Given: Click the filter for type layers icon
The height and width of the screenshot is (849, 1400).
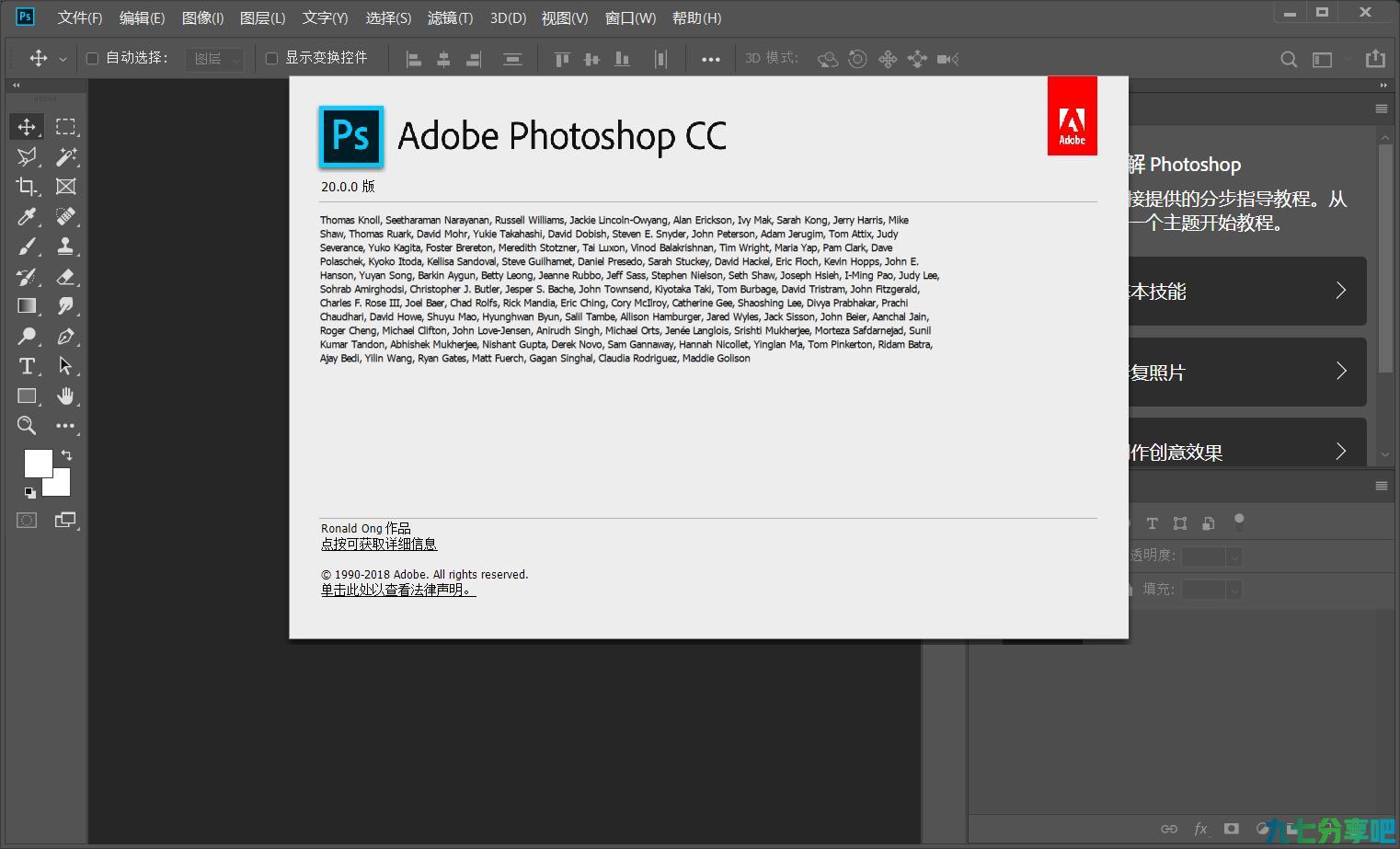Looking at the screenshot, I should point(1152,523).
